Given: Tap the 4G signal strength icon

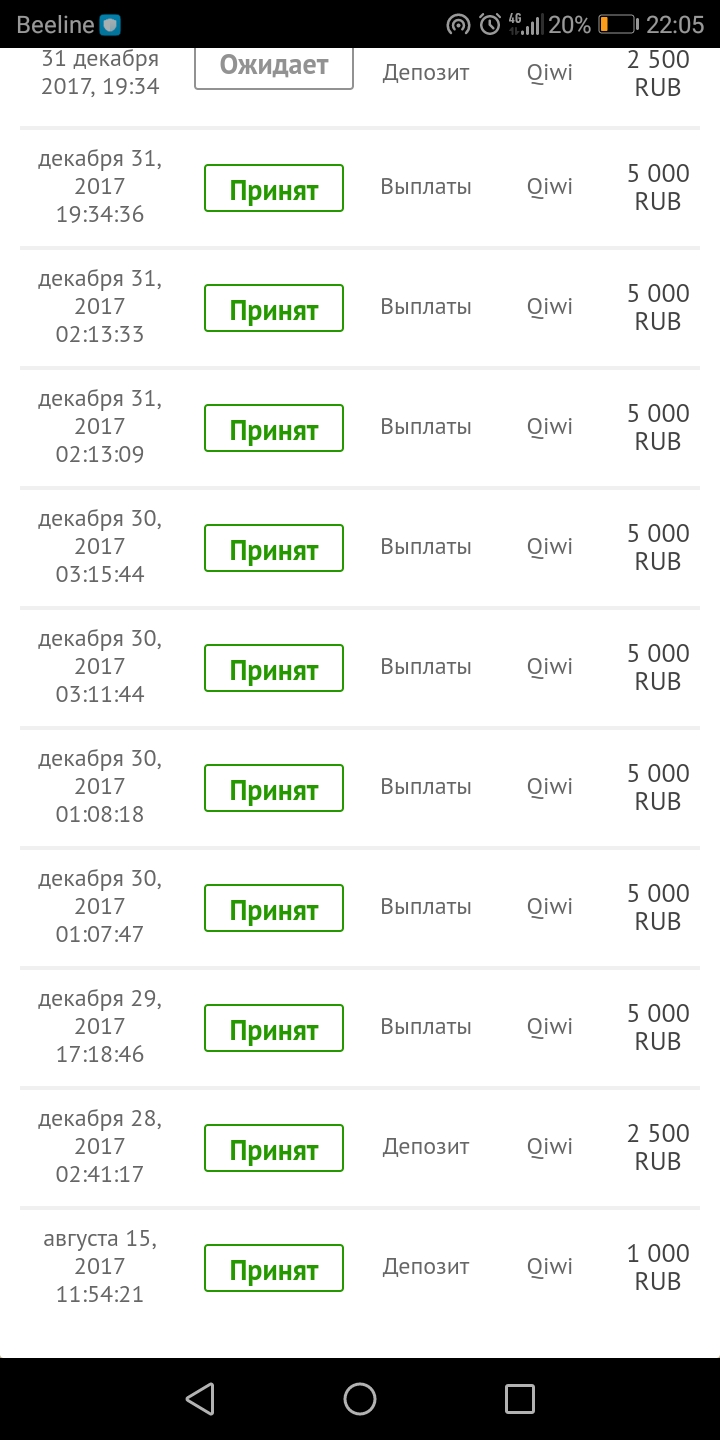Looking at the screenshot, I should pyautogui.click(x=524, y=24).
